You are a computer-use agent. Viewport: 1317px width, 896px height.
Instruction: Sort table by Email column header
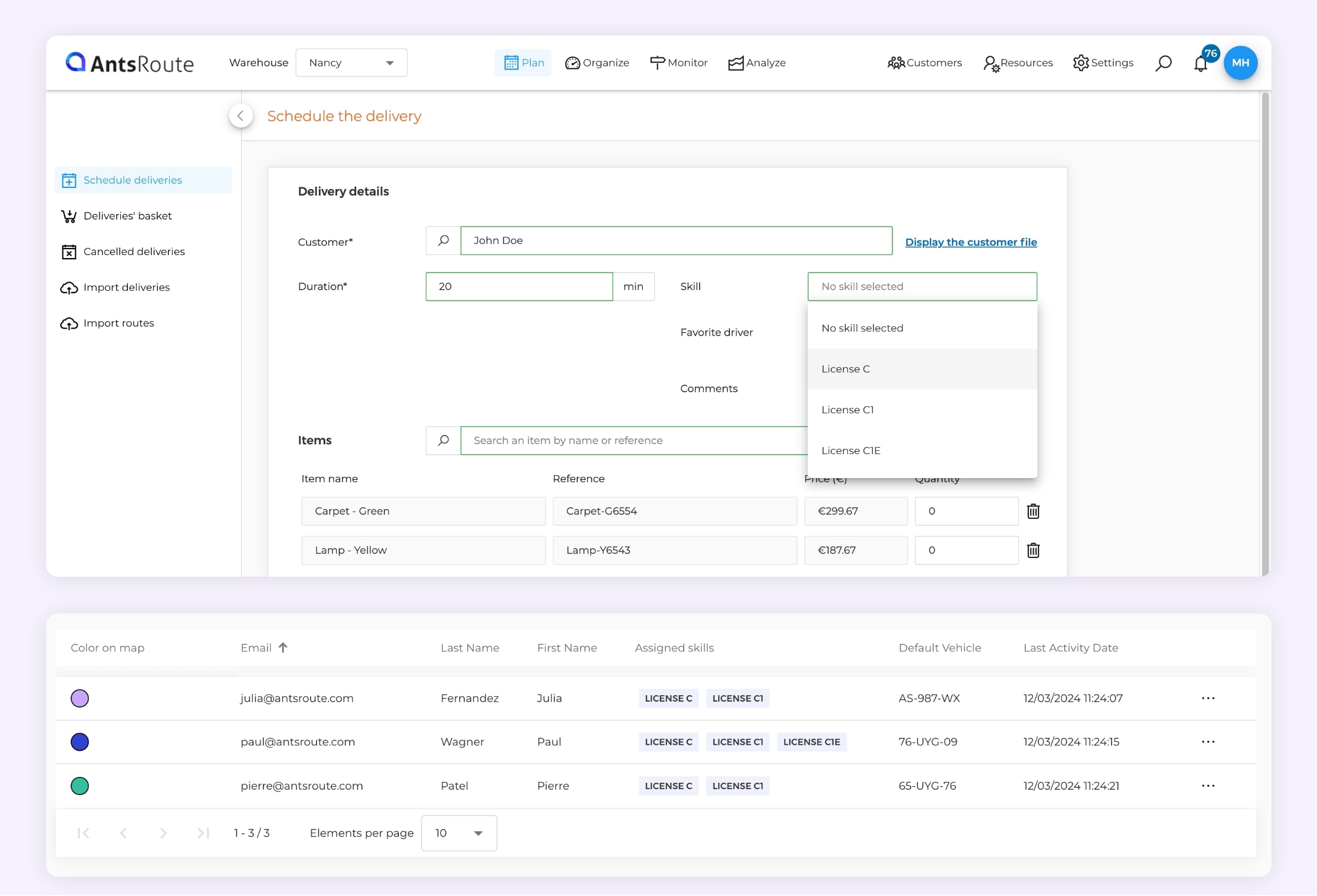tap(257, 648)
